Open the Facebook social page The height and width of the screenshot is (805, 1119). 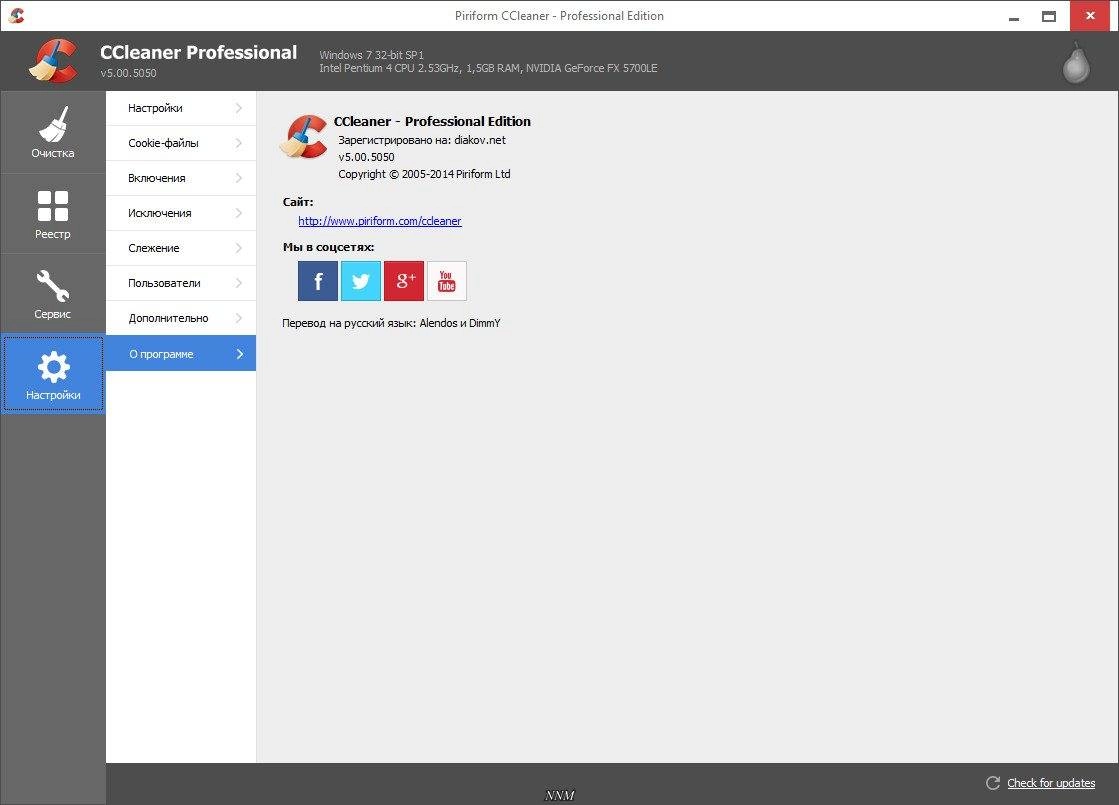[x=318, y=280]
